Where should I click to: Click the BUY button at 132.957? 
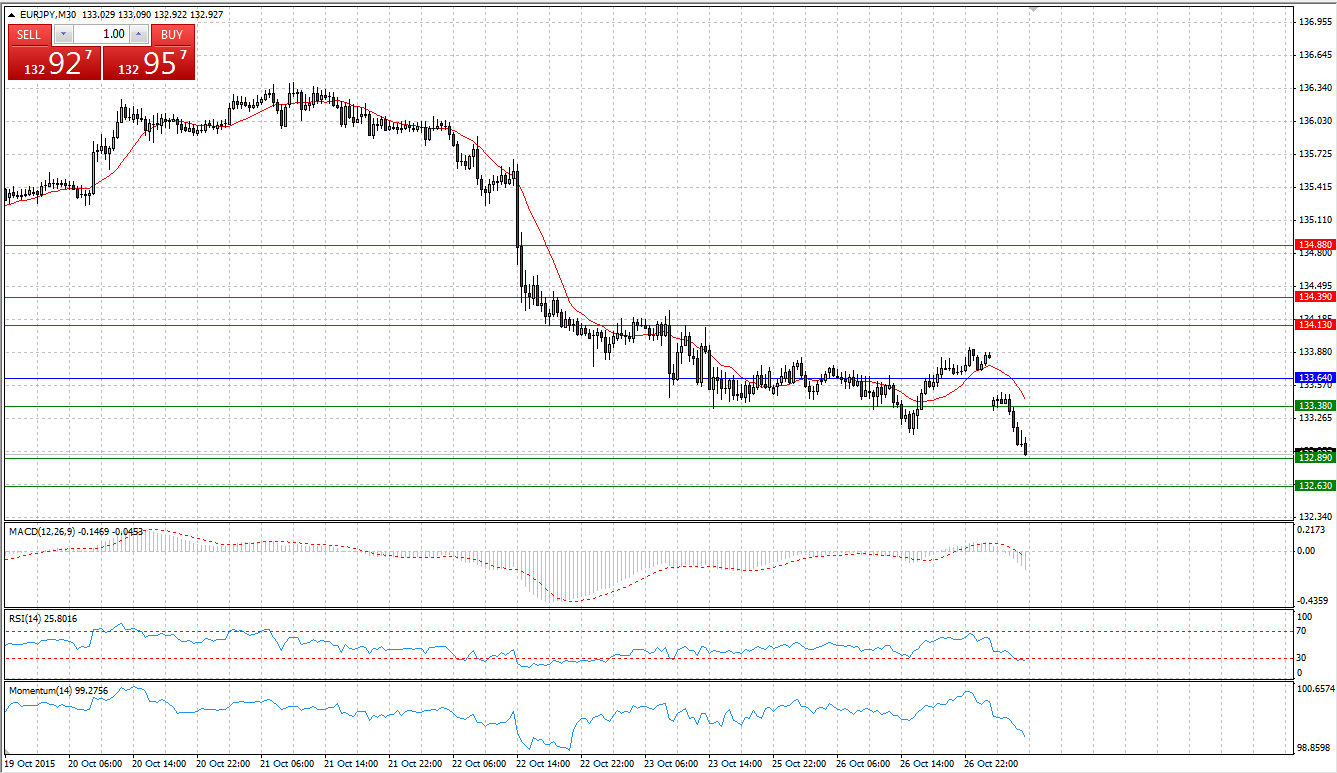click(x=149, y=63)
